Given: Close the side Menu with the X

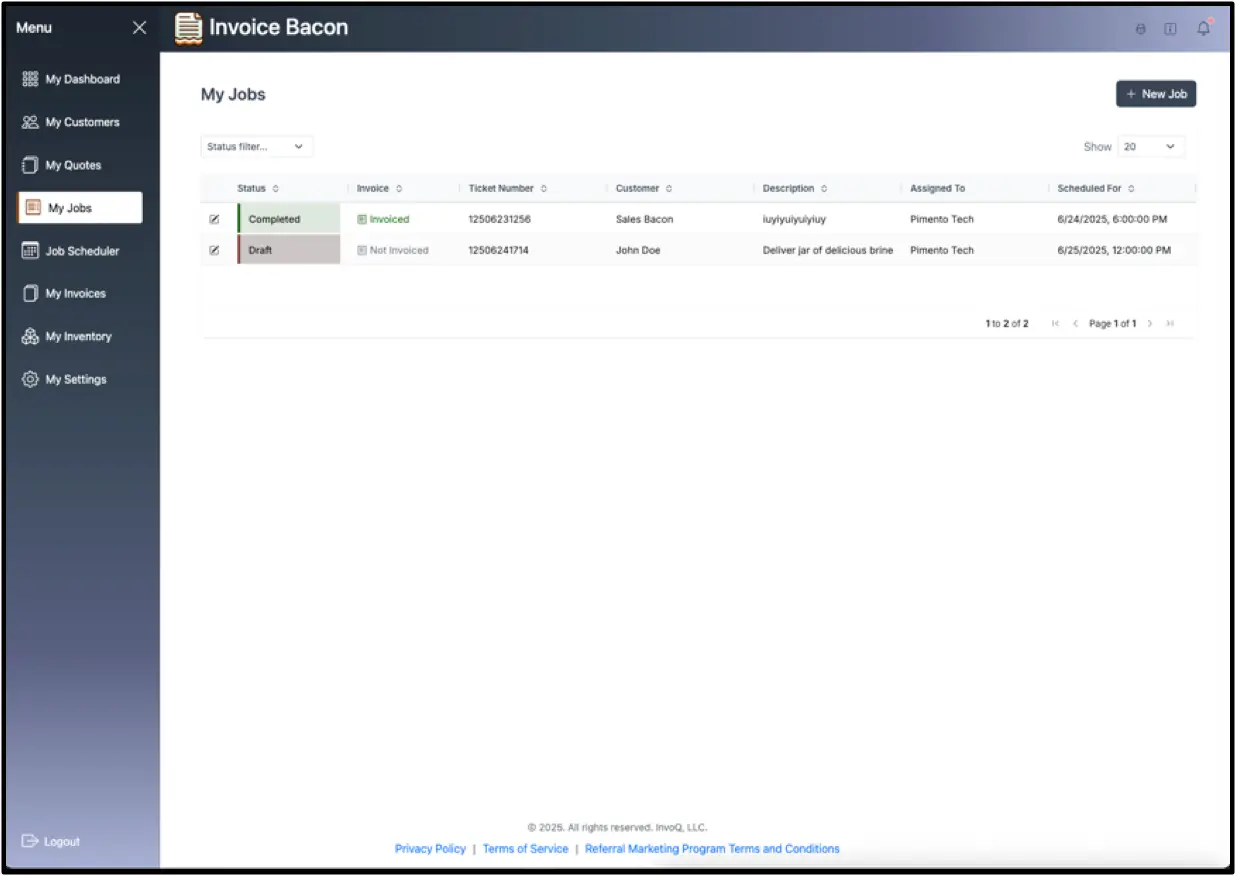Looking at the screenshot, I should click(x=139, y=28).
